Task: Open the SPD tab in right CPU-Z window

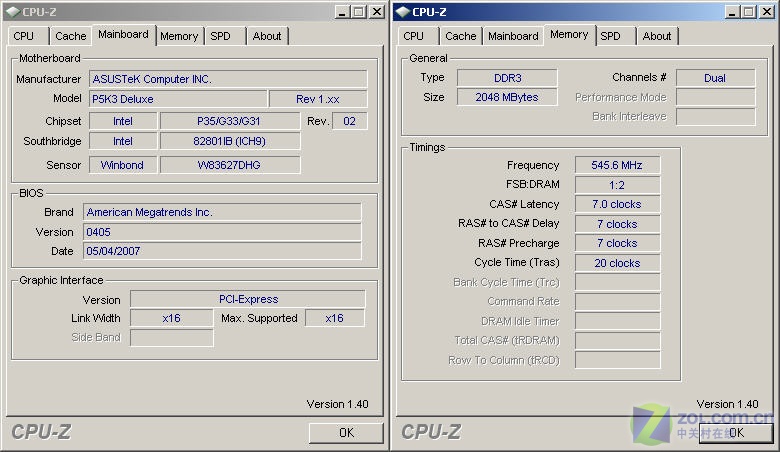Action: [615, 36]
